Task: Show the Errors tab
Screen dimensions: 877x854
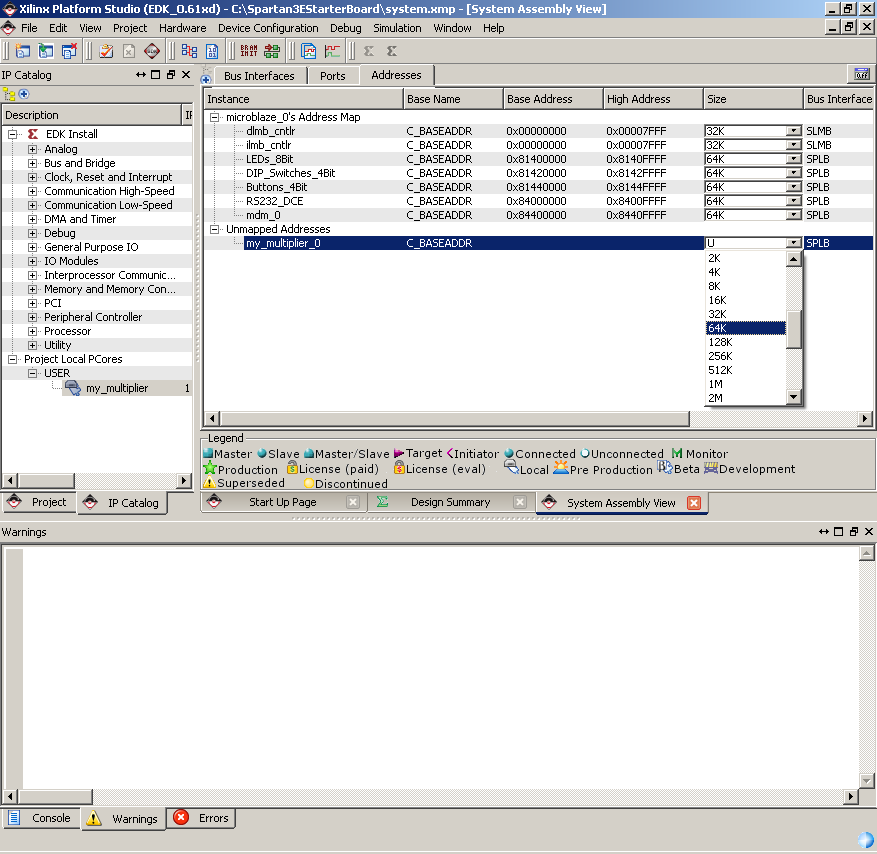Action: pos(201,818)
